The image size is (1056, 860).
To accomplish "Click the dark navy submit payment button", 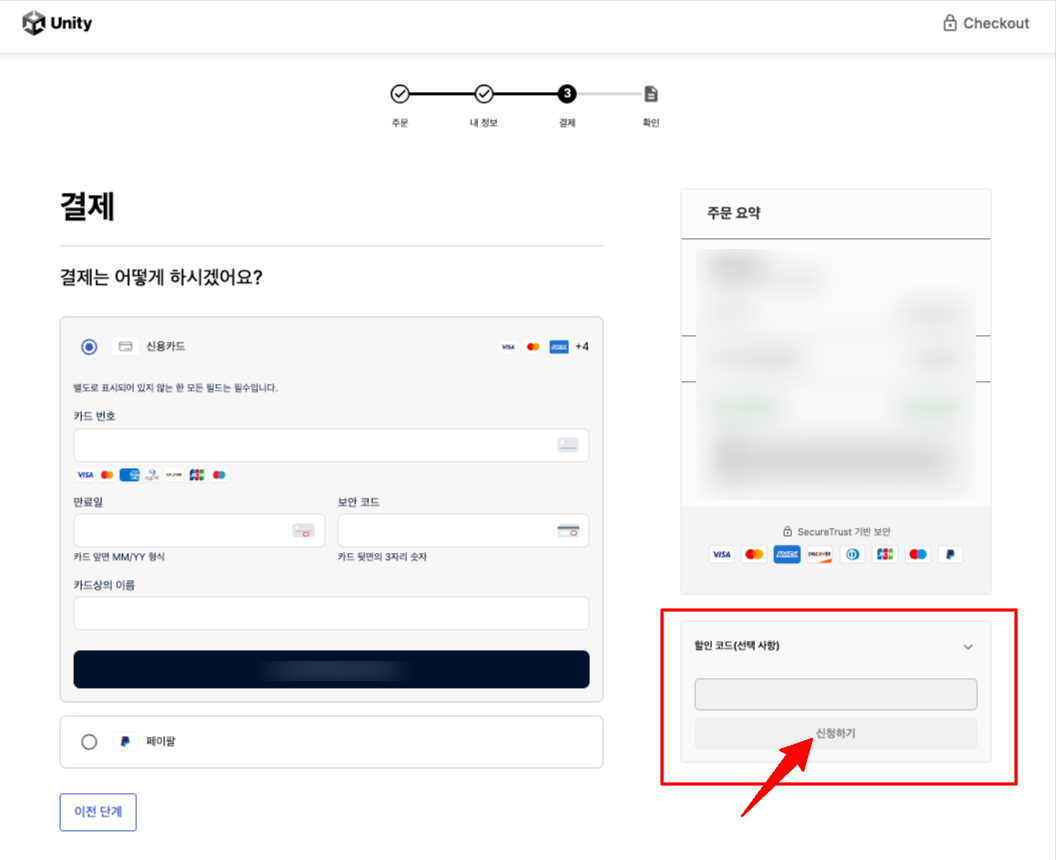I will coord(331,669).
